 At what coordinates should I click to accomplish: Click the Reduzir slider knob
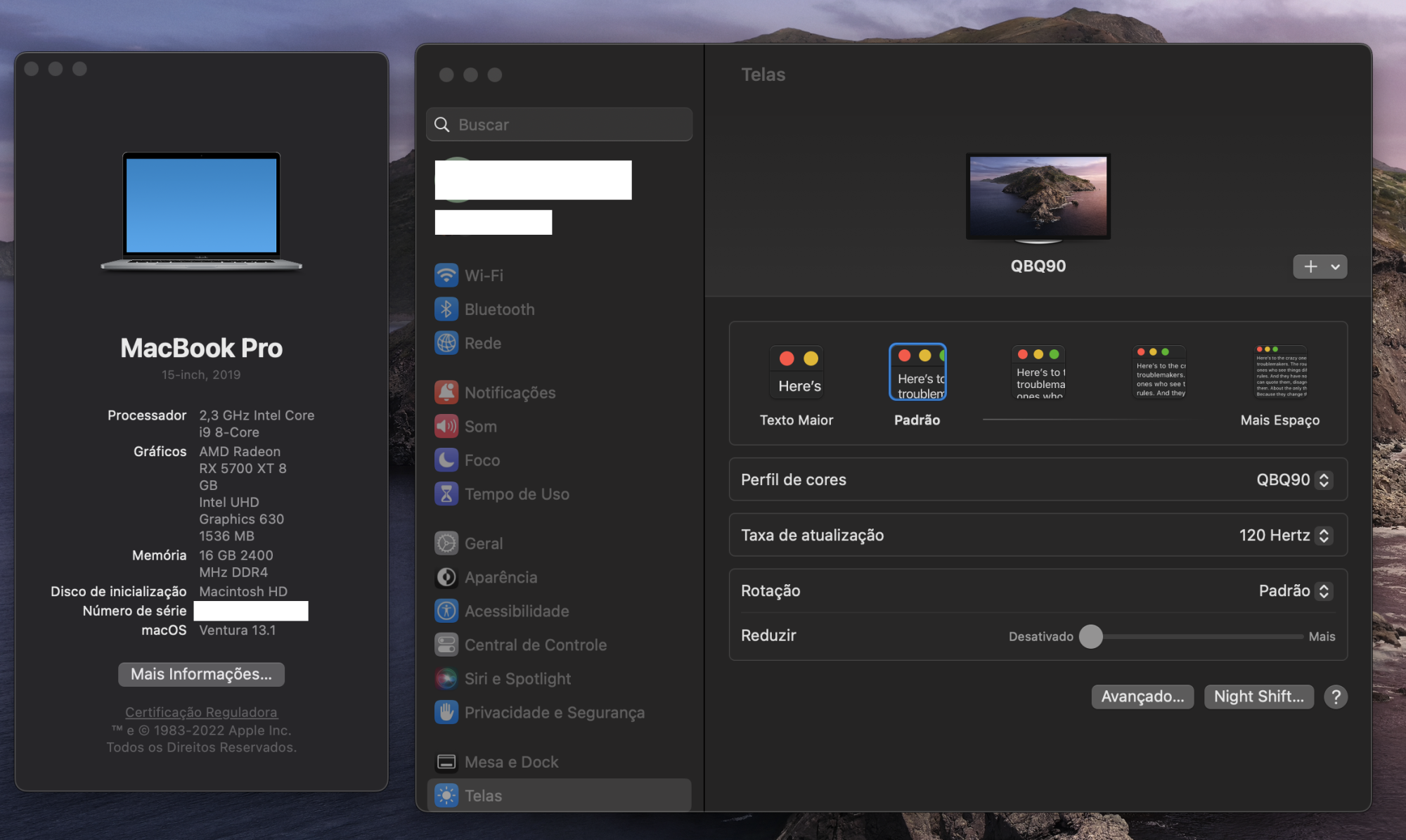coord(1090,636)
